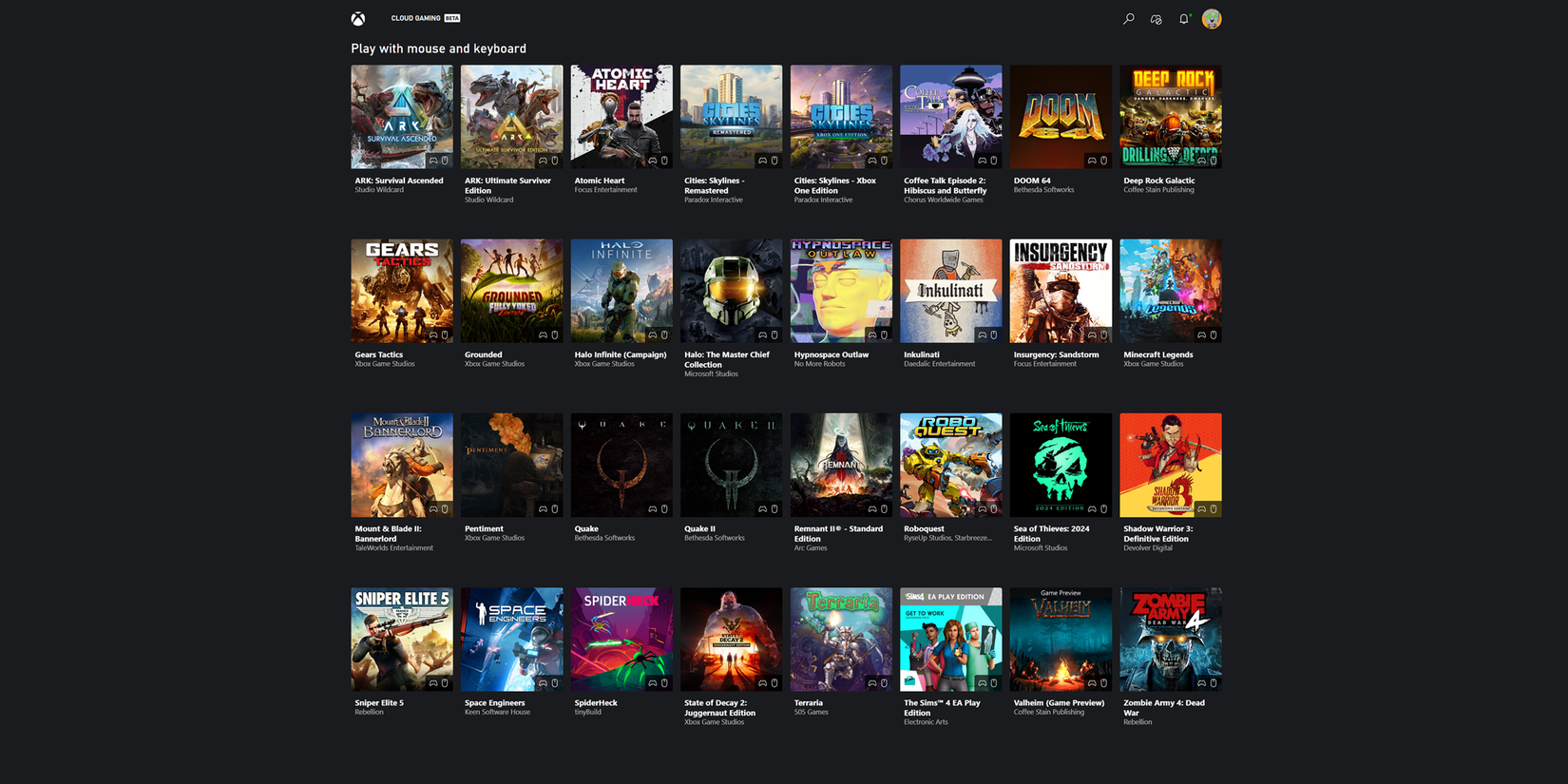Launch the Sniper Elite 5 game tile

[x=402, y=639]
